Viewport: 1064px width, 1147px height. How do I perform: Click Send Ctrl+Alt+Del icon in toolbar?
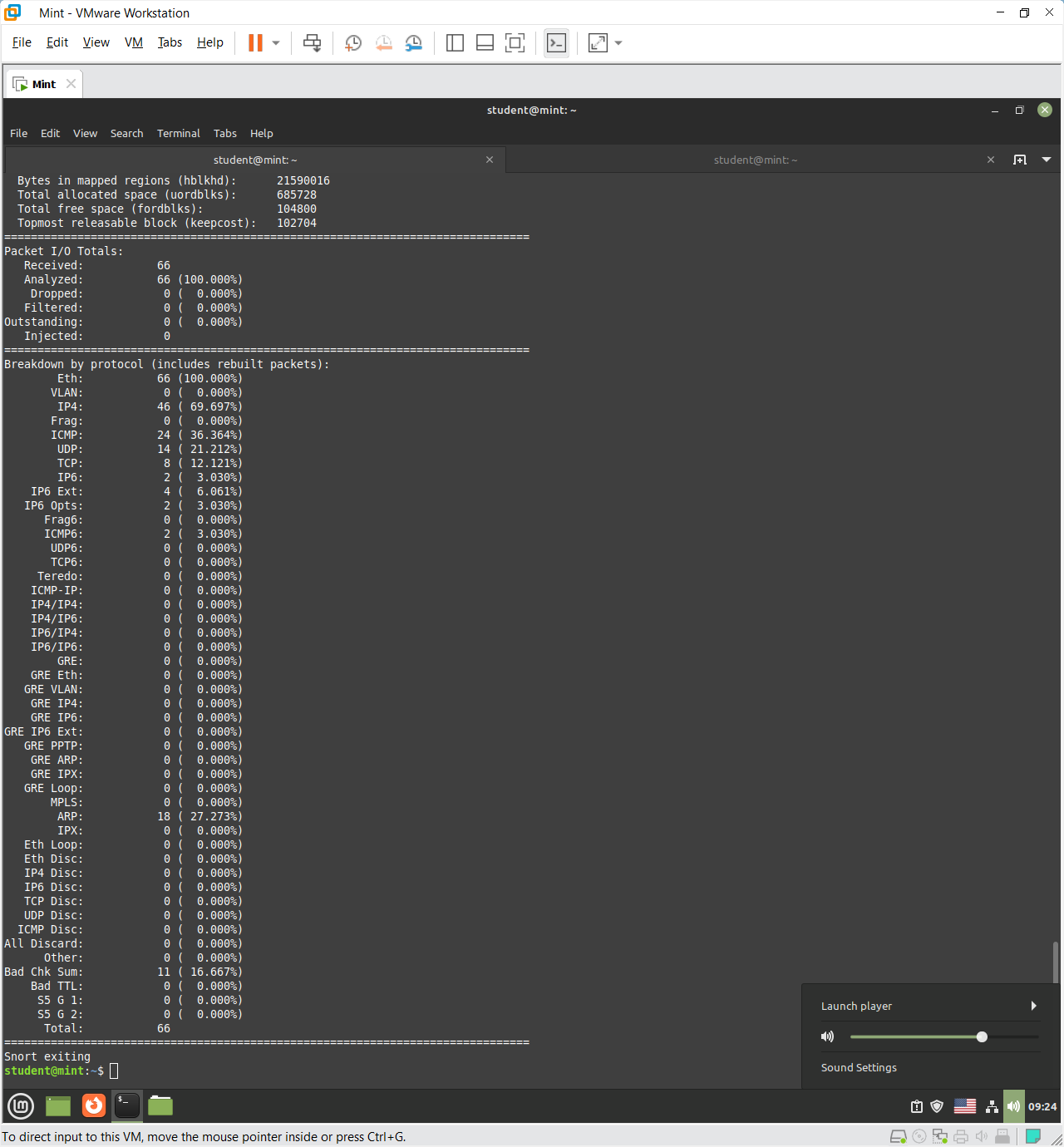(312, 43)
